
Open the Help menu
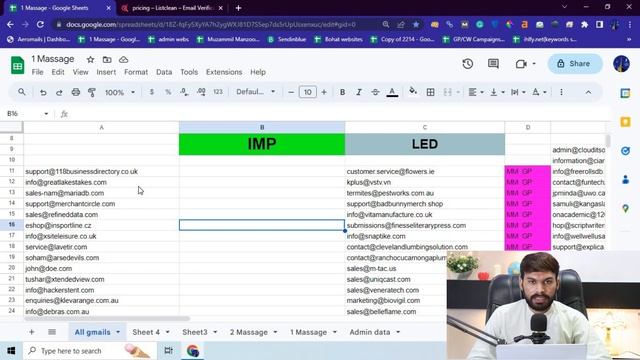tap(258, 72)
